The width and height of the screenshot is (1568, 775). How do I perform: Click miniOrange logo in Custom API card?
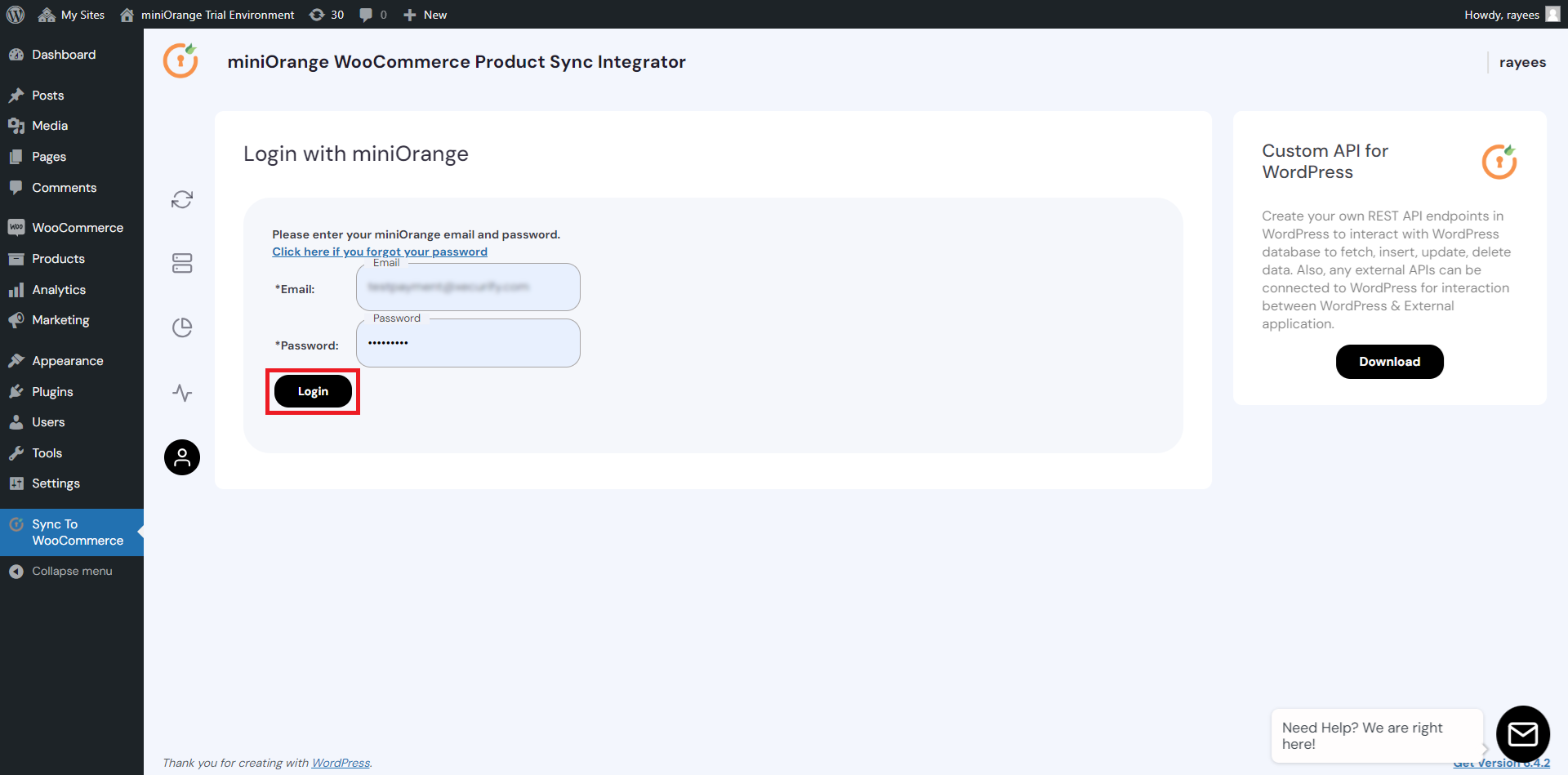[x=1499, y=161]
